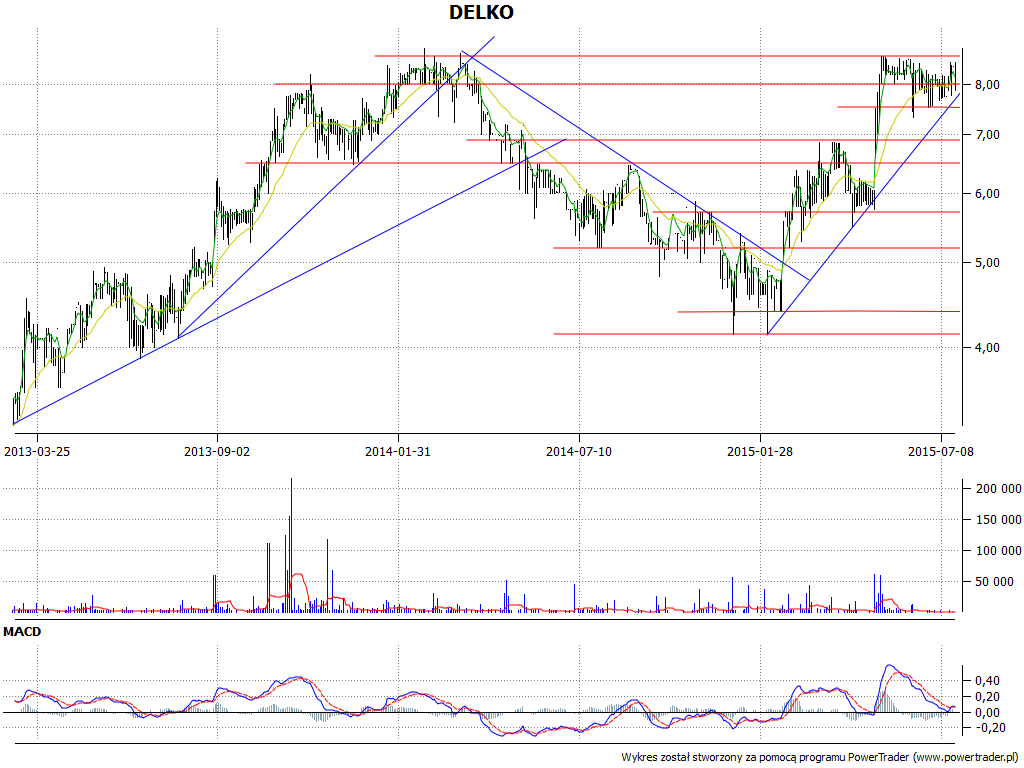Click the 6,00 price axis label
Image resolution: width=1024 pixels, height=768 pixels.
(987, 193)
